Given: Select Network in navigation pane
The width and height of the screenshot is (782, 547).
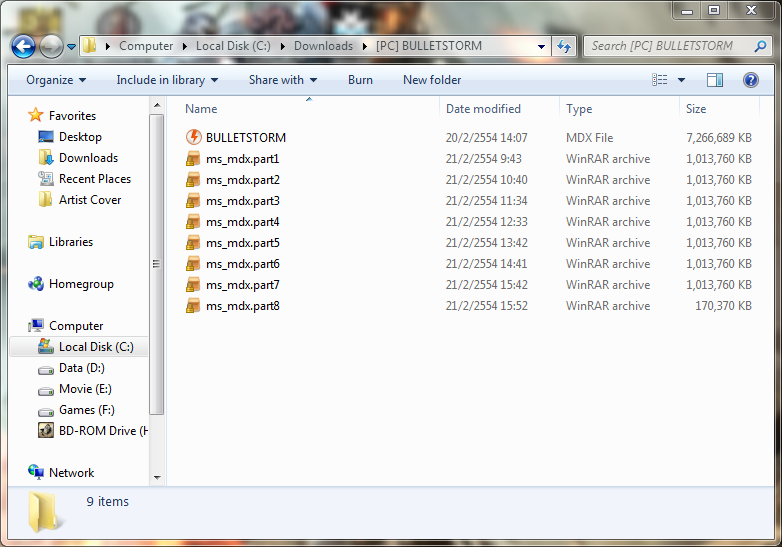Looking at the screenshot, I should point(71,472).
